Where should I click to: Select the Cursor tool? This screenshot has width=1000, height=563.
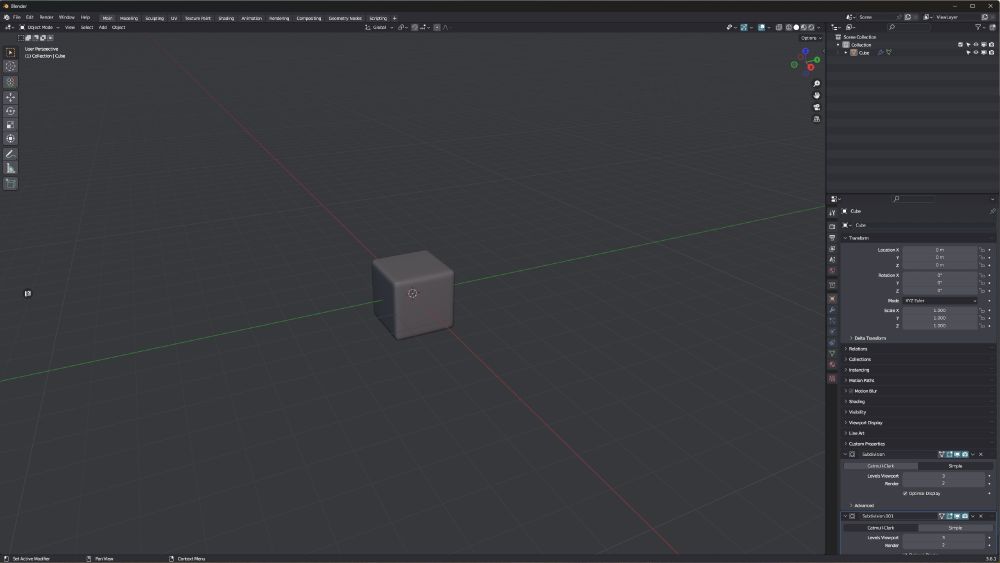(x=10, y=66)
